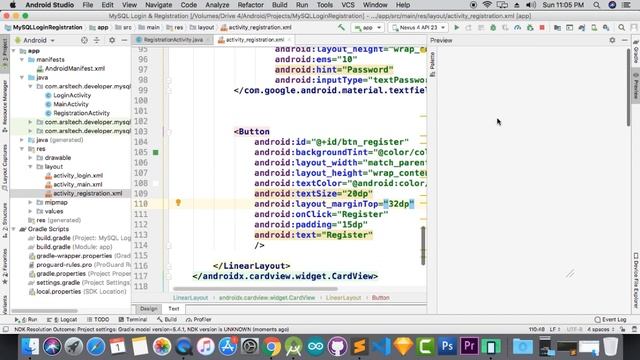Open the Run tool window
Viewport: 640px width, 360px height.
click(x=26, y=320)
